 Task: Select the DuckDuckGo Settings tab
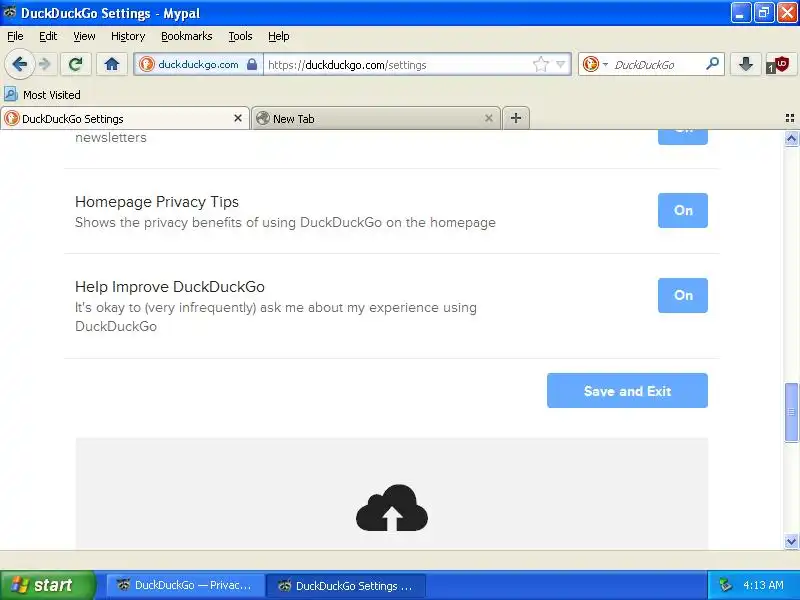(x=124, y=118)
